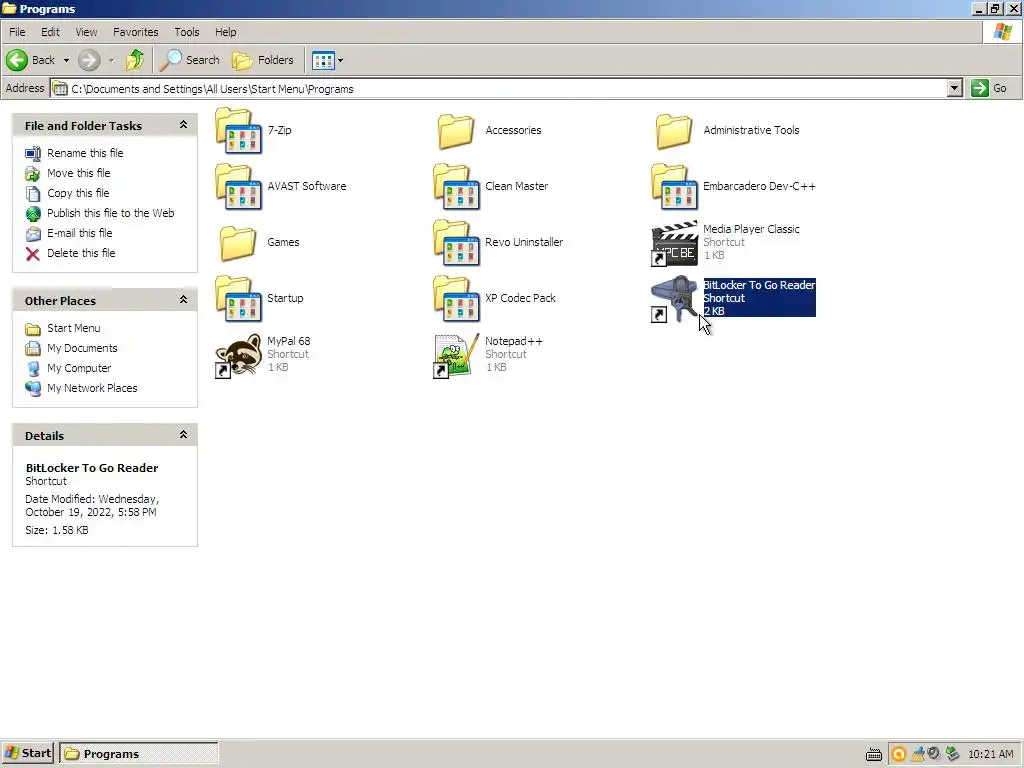Open the Favorites menu
The height and width of the screenshot is (768, 1024).
click(136, 32)
